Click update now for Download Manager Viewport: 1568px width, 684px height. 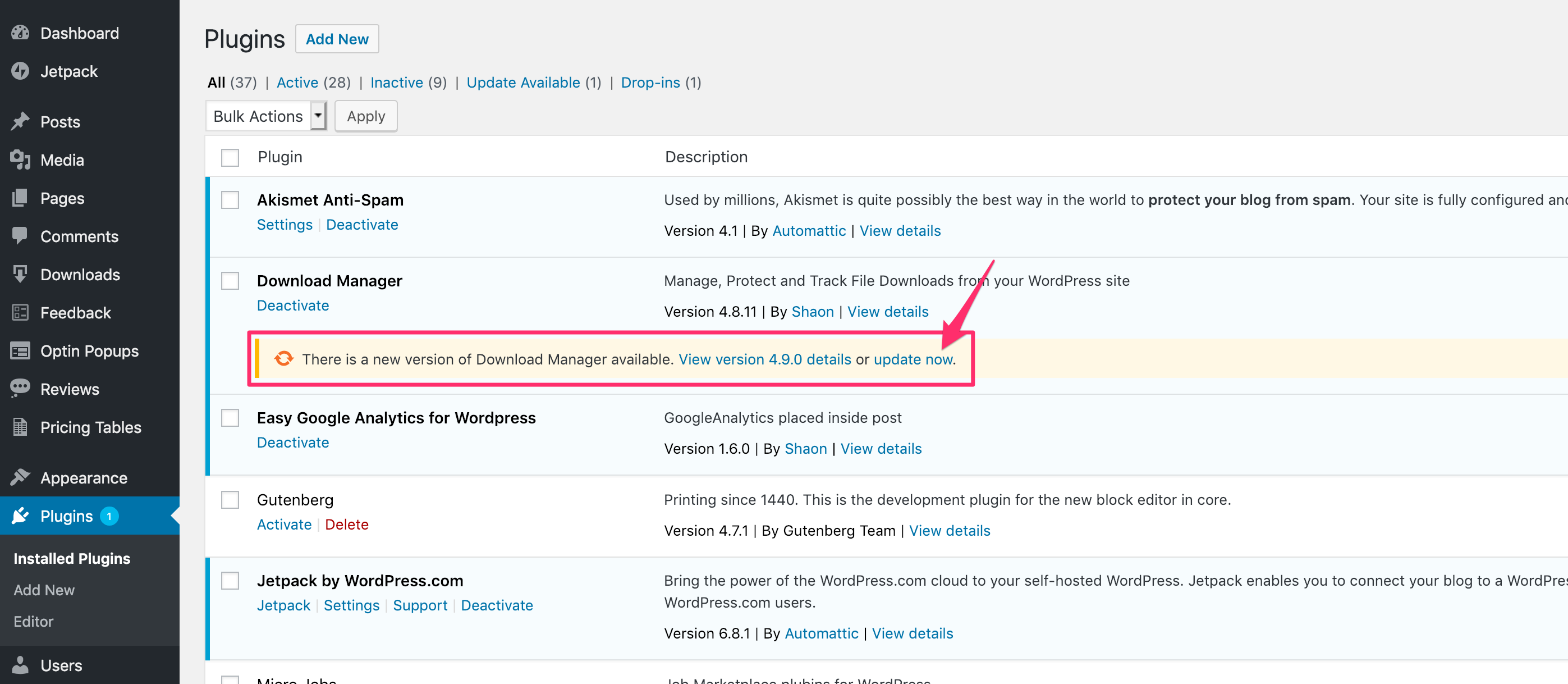[x=913, y=359]
